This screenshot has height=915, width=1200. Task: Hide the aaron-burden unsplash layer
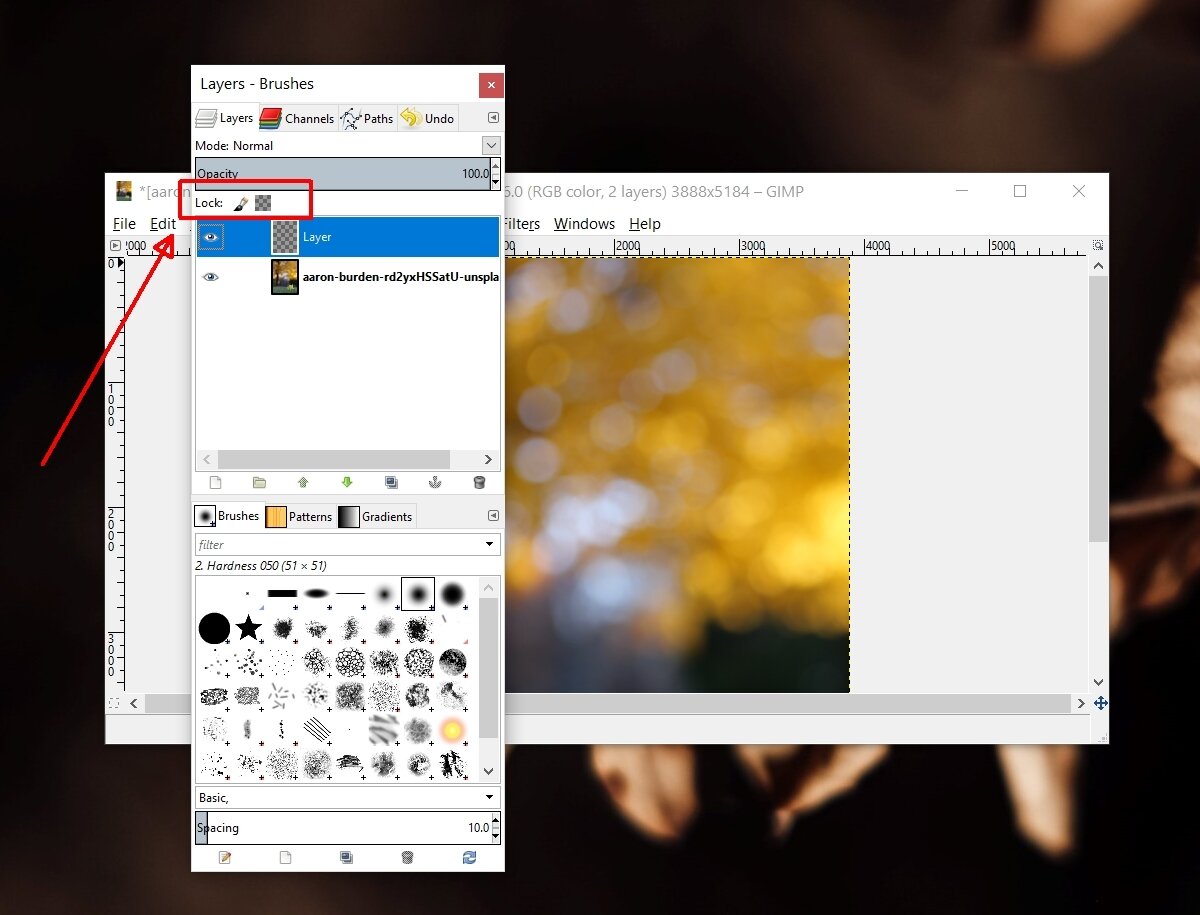tap(210, 276)
